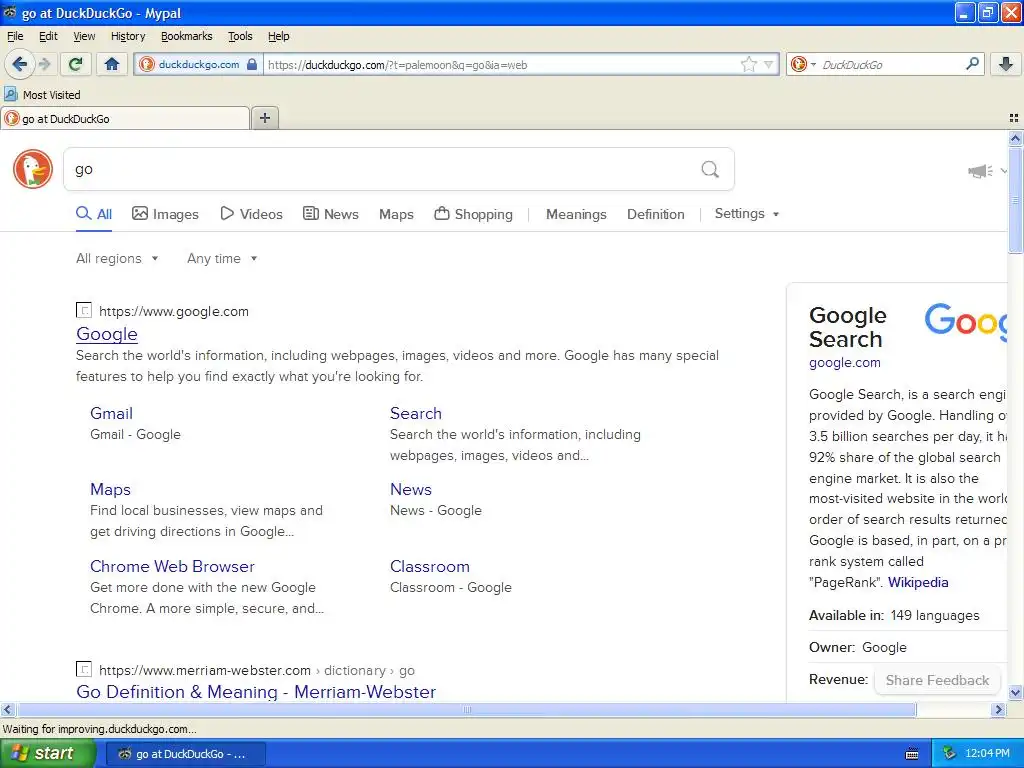1024x768 pixels.
Task: Click the browser URL address field
Action: click(502, 65)
